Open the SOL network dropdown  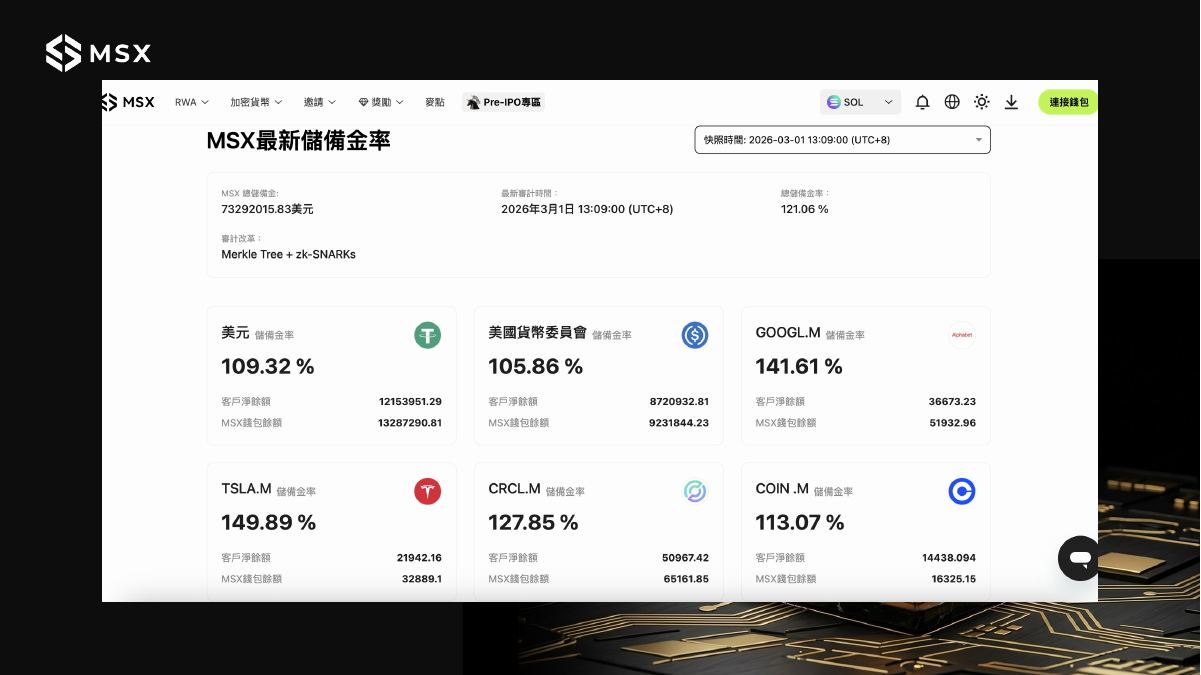pyautogui.click(x=860, y=102)
